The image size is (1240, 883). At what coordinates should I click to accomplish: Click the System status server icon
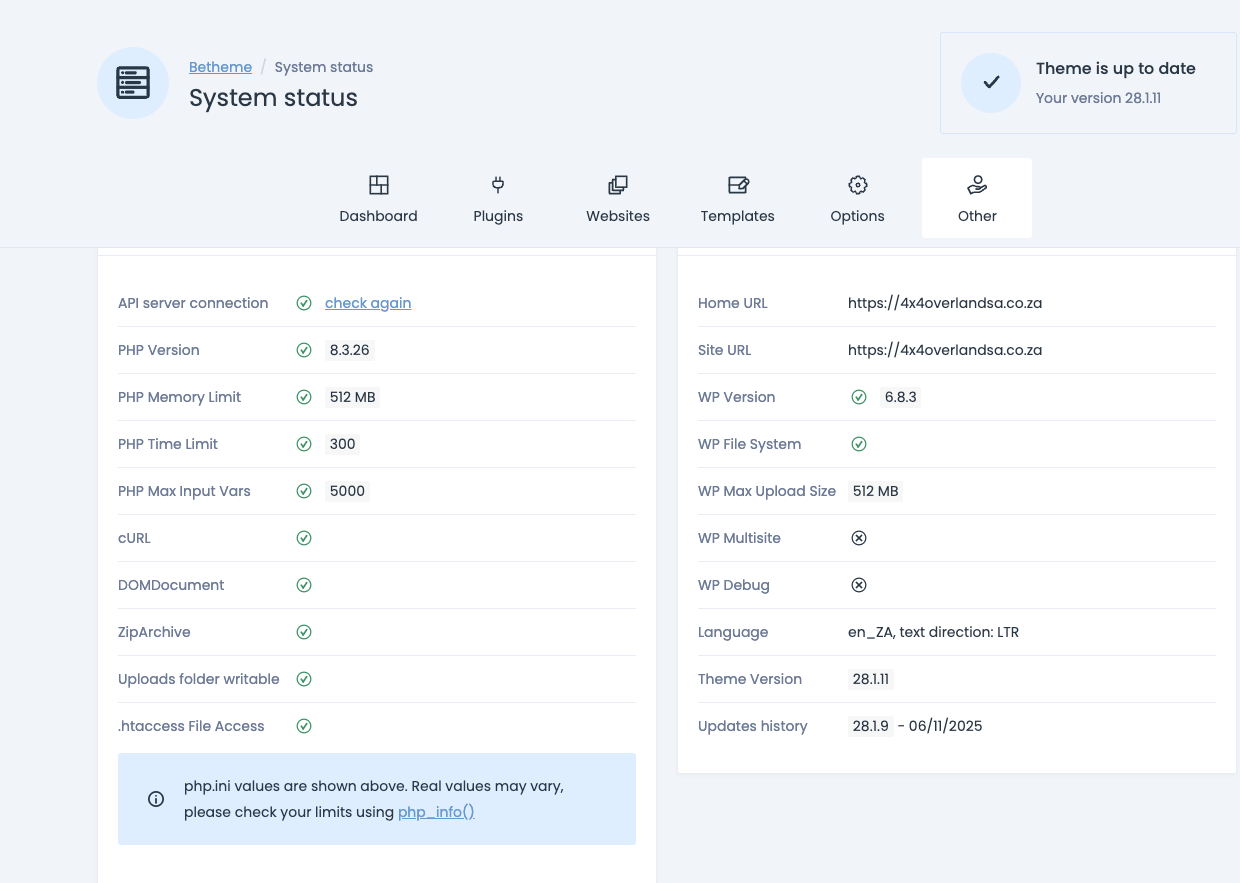click(x=133, y=83)
